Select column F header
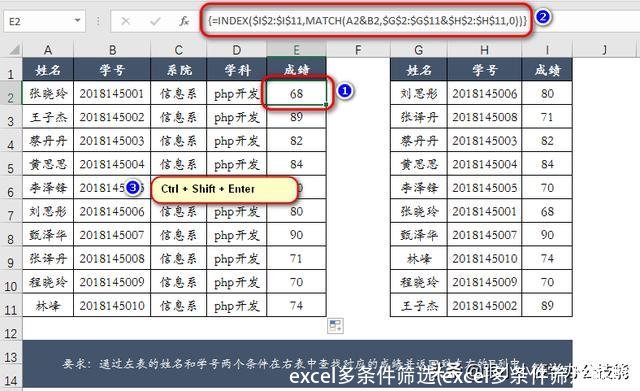640x391 pixels. 358,50
